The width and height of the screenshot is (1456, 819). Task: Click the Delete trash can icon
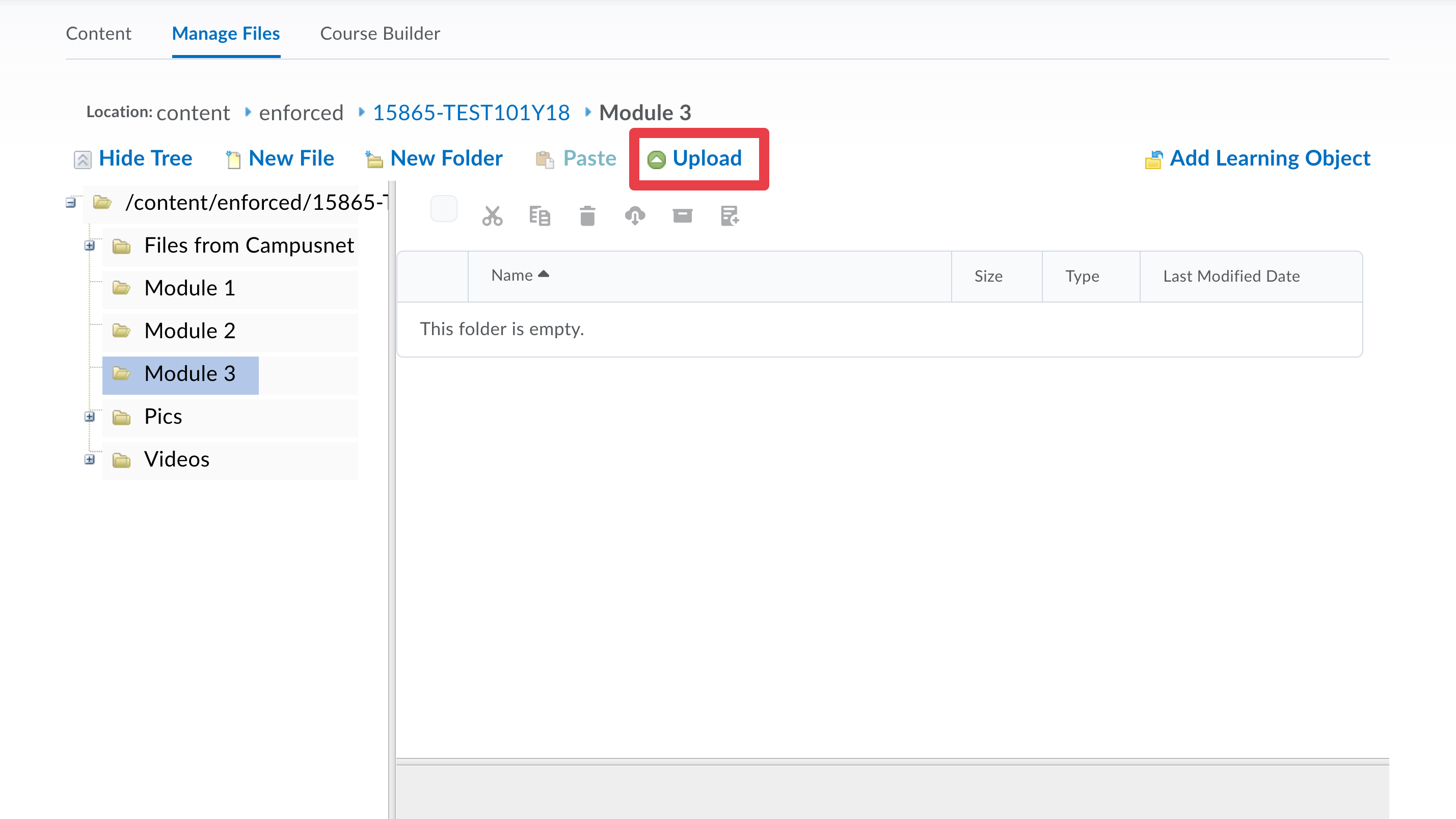tap(587, 216)
